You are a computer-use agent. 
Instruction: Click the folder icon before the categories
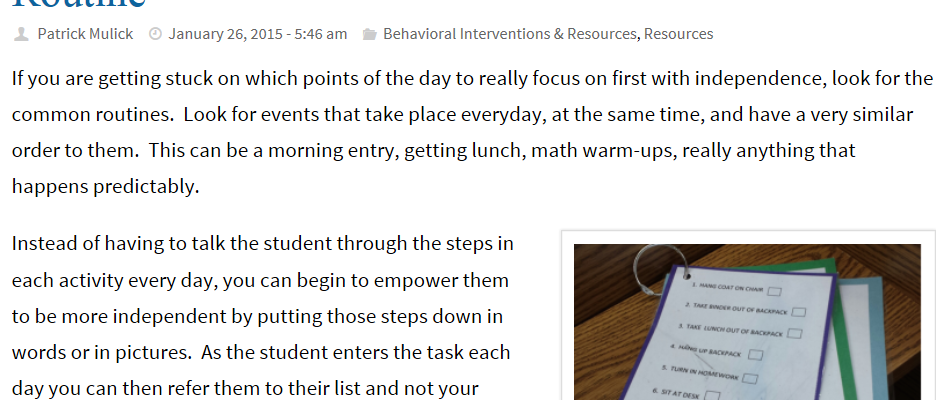point(369,35)
